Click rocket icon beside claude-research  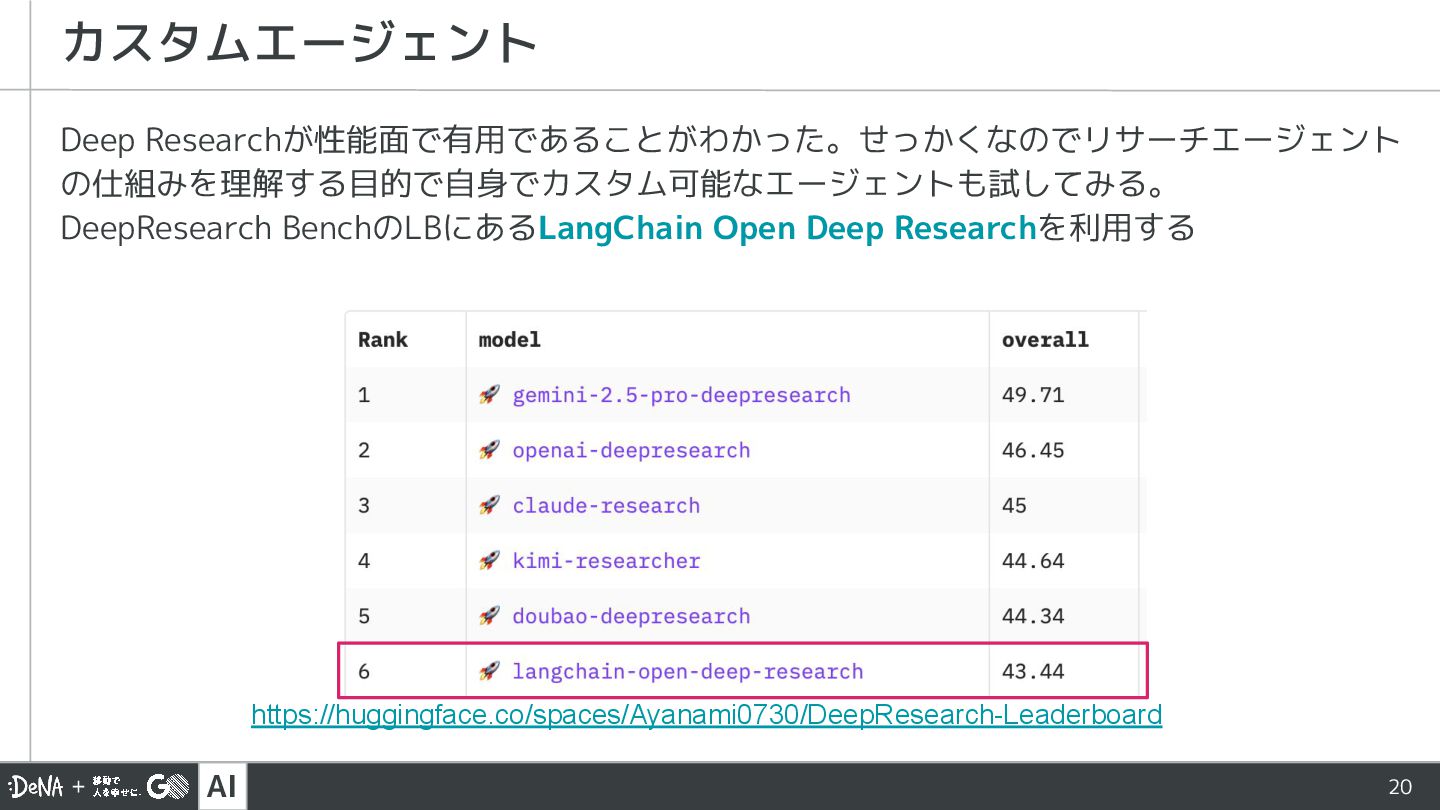[489, 505]
